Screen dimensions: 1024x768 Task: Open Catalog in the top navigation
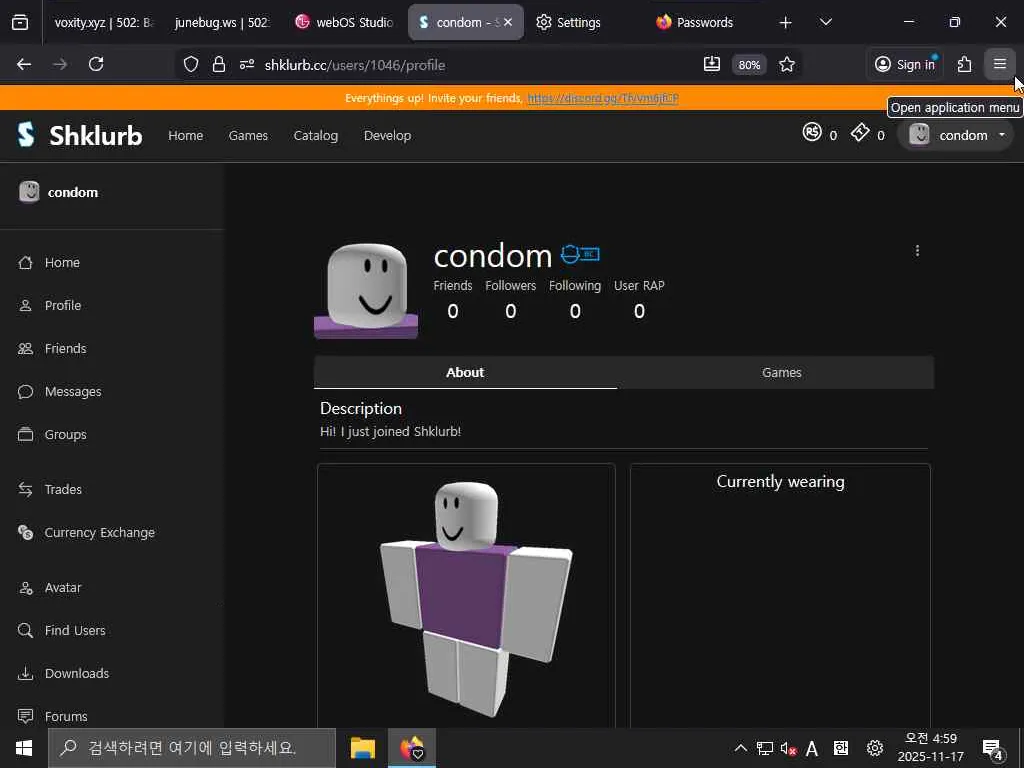(315, 135)
